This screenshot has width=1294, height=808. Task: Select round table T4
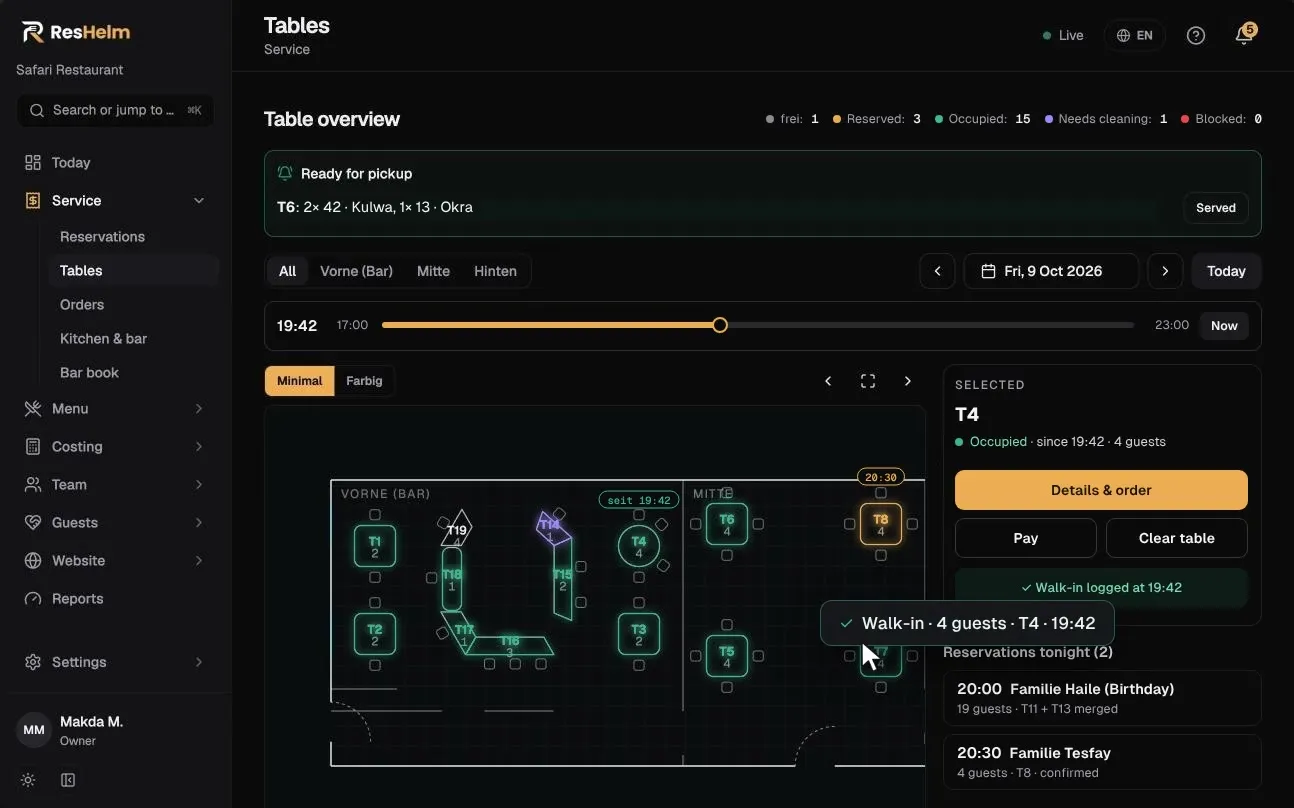[x=639, y=546]
